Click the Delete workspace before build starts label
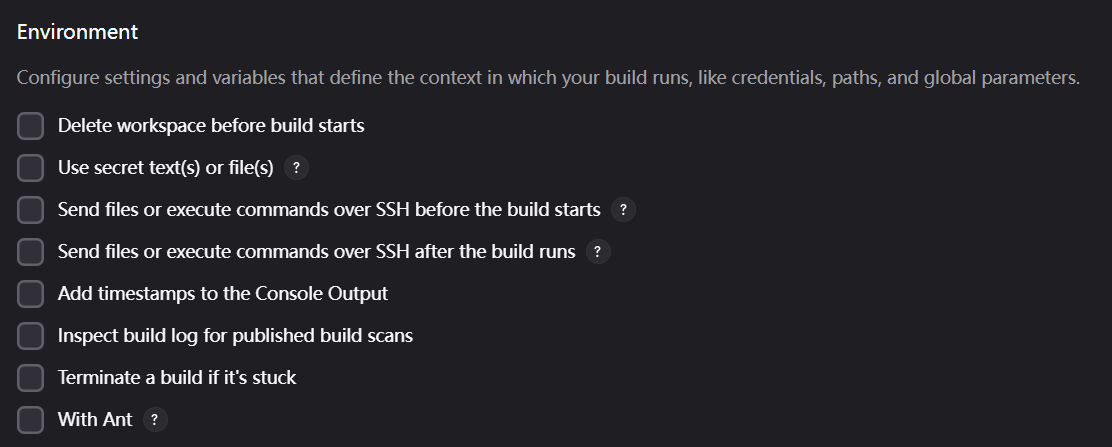 pyautogui.click(x=211, y=126)
